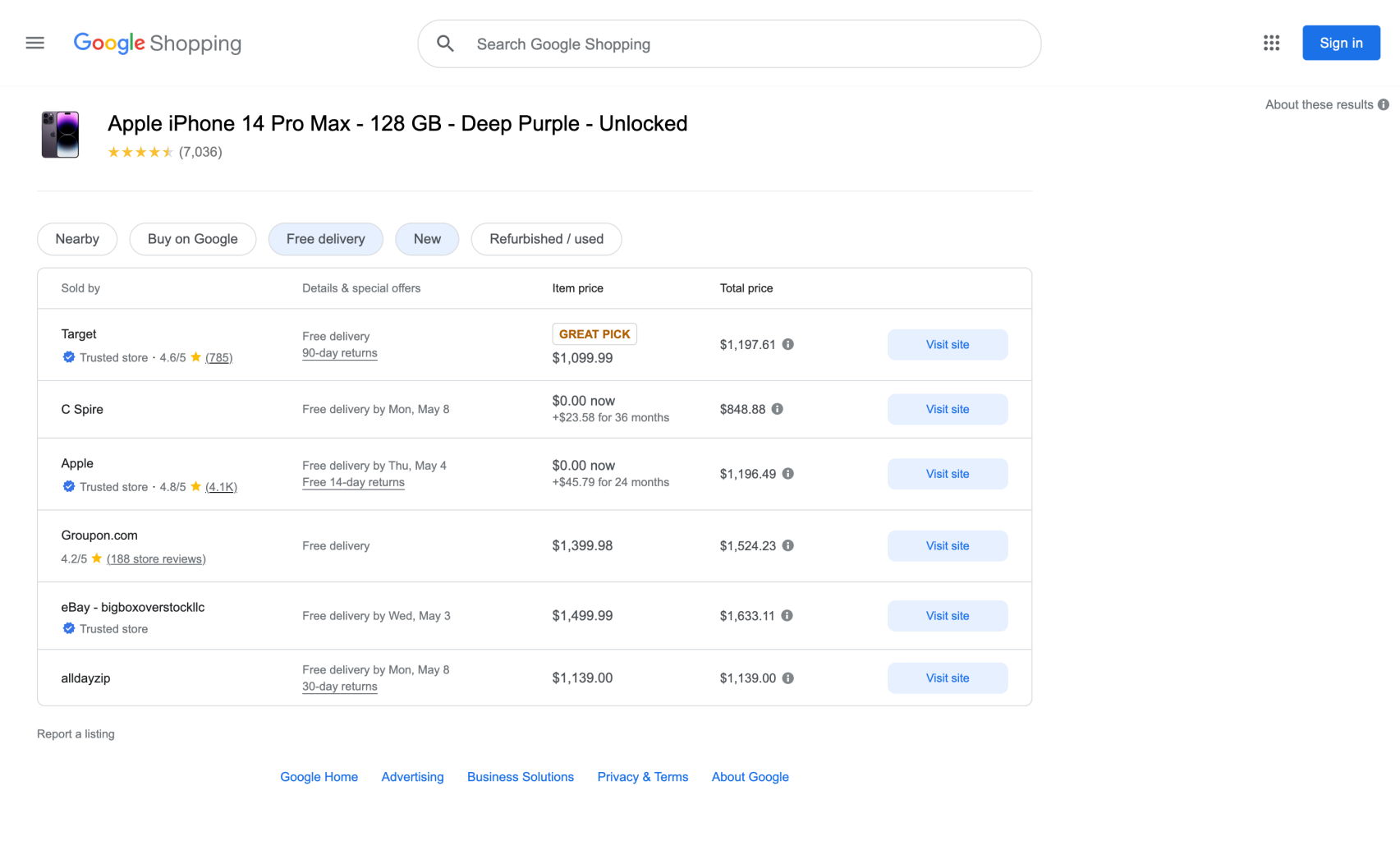The height and width of the screenshot is (841, 1400).
Task: Show info for Target total $1,197.61
Action: click(787, 344)
